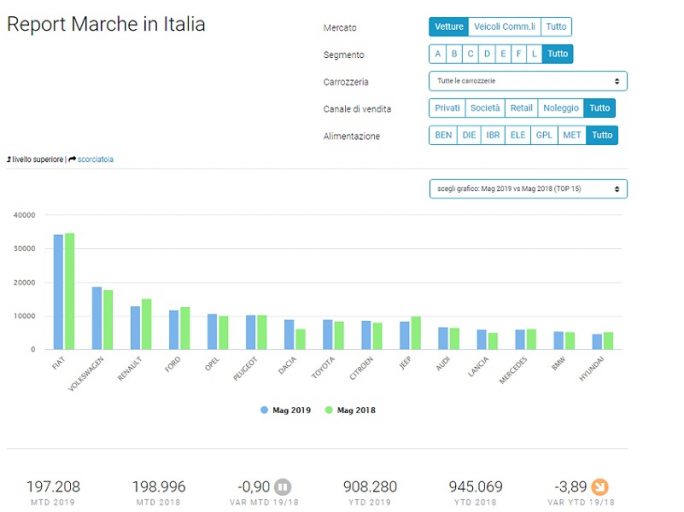Click the 197.208 MTD 2019 value

[54, 487]
